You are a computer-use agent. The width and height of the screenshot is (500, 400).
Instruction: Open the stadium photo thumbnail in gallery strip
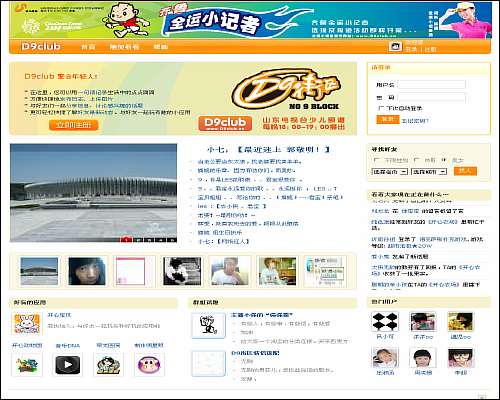tap(39, 271)
